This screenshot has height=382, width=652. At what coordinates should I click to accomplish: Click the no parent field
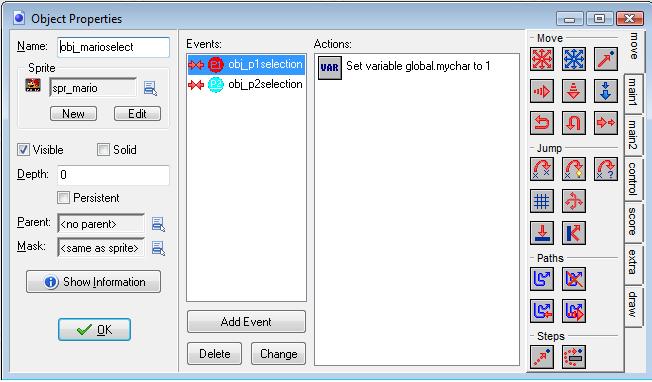(x=101, y=224)
